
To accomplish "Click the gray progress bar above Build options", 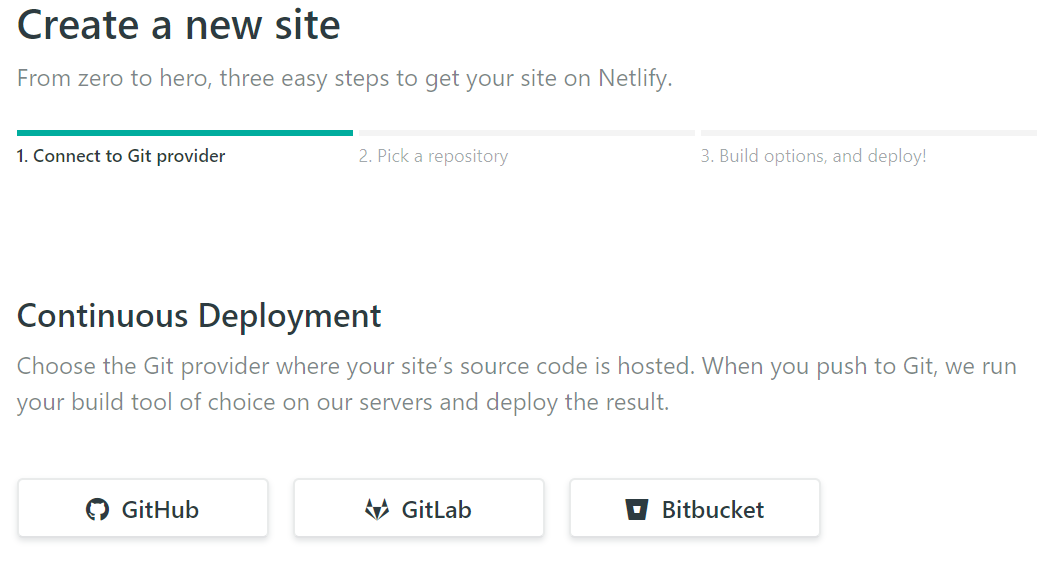I will click(869, 133).
